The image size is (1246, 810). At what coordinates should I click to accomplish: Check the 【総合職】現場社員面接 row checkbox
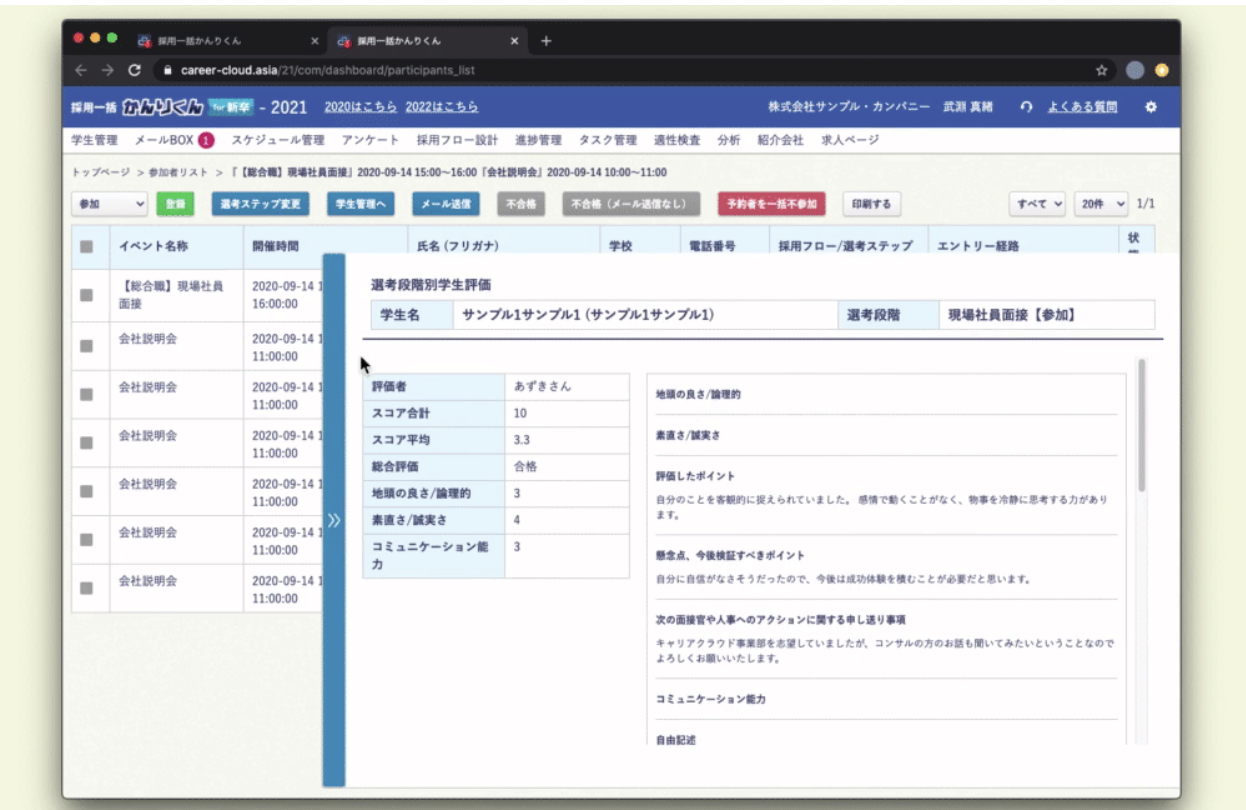tap(87, 295)
